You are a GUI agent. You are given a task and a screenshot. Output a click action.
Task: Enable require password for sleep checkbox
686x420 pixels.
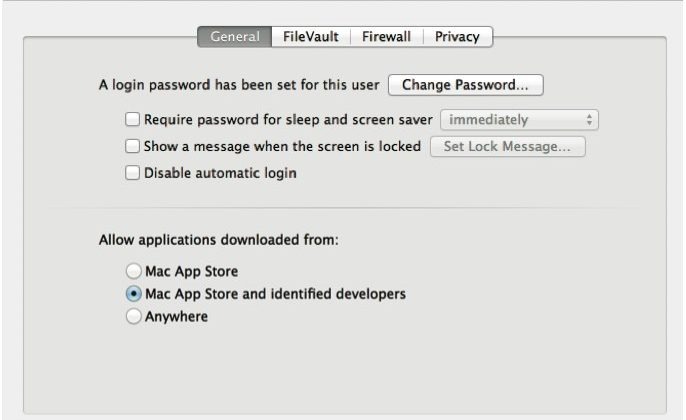pyautogui.click(x=133, y=120)
